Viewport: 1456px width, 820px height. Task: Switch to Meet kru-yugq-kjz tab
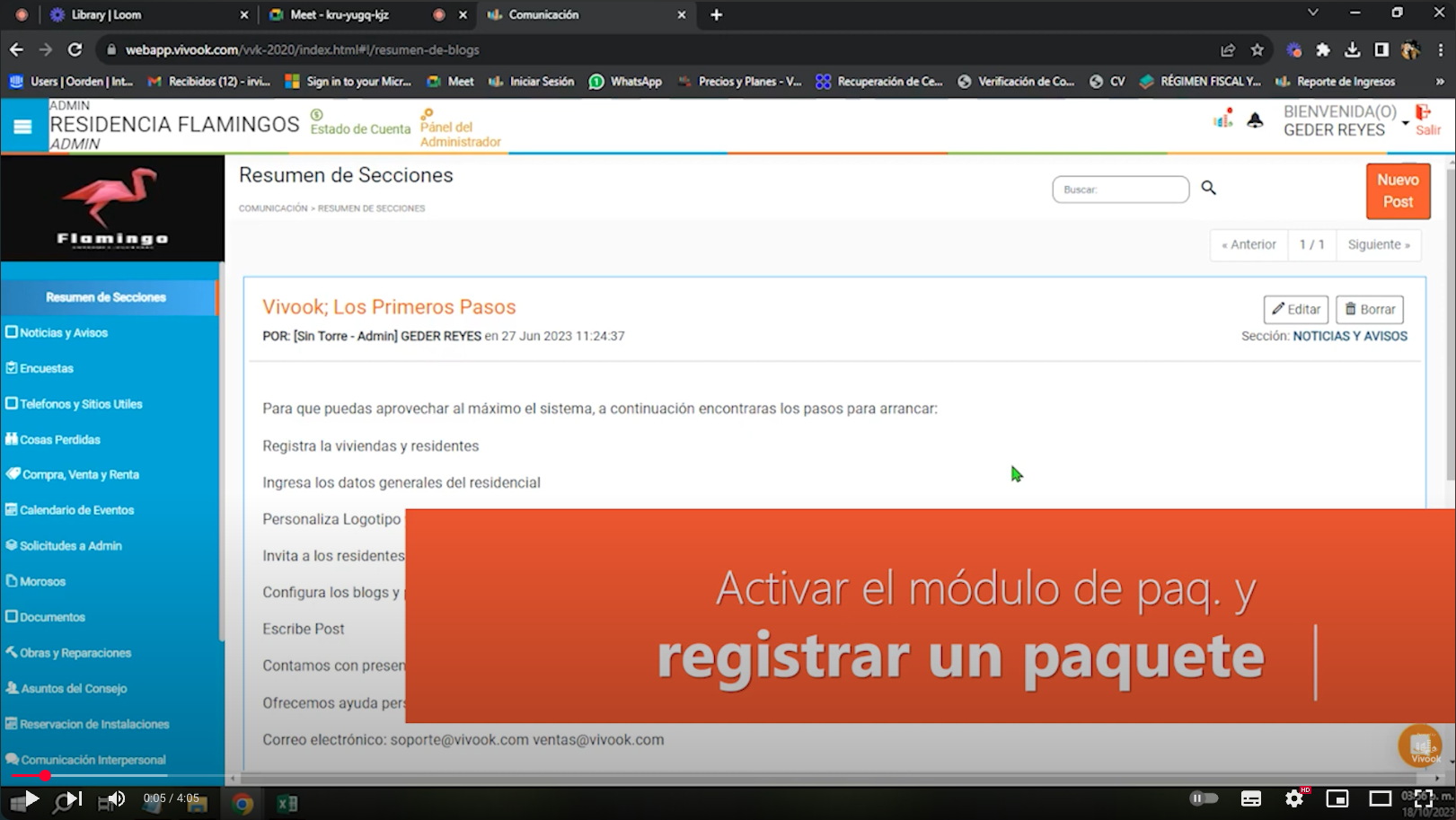[x=366, y=14]
